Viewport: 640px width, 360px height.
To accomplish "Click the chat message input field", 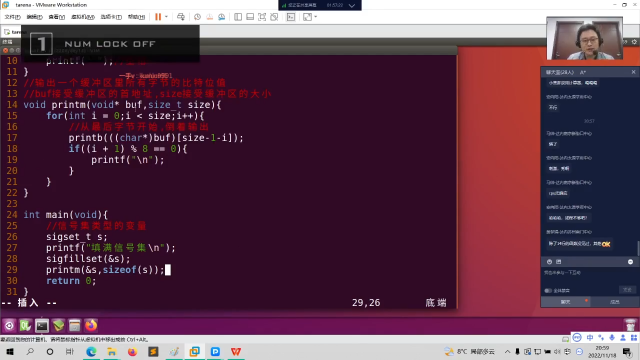I will (x=589, y=276).
